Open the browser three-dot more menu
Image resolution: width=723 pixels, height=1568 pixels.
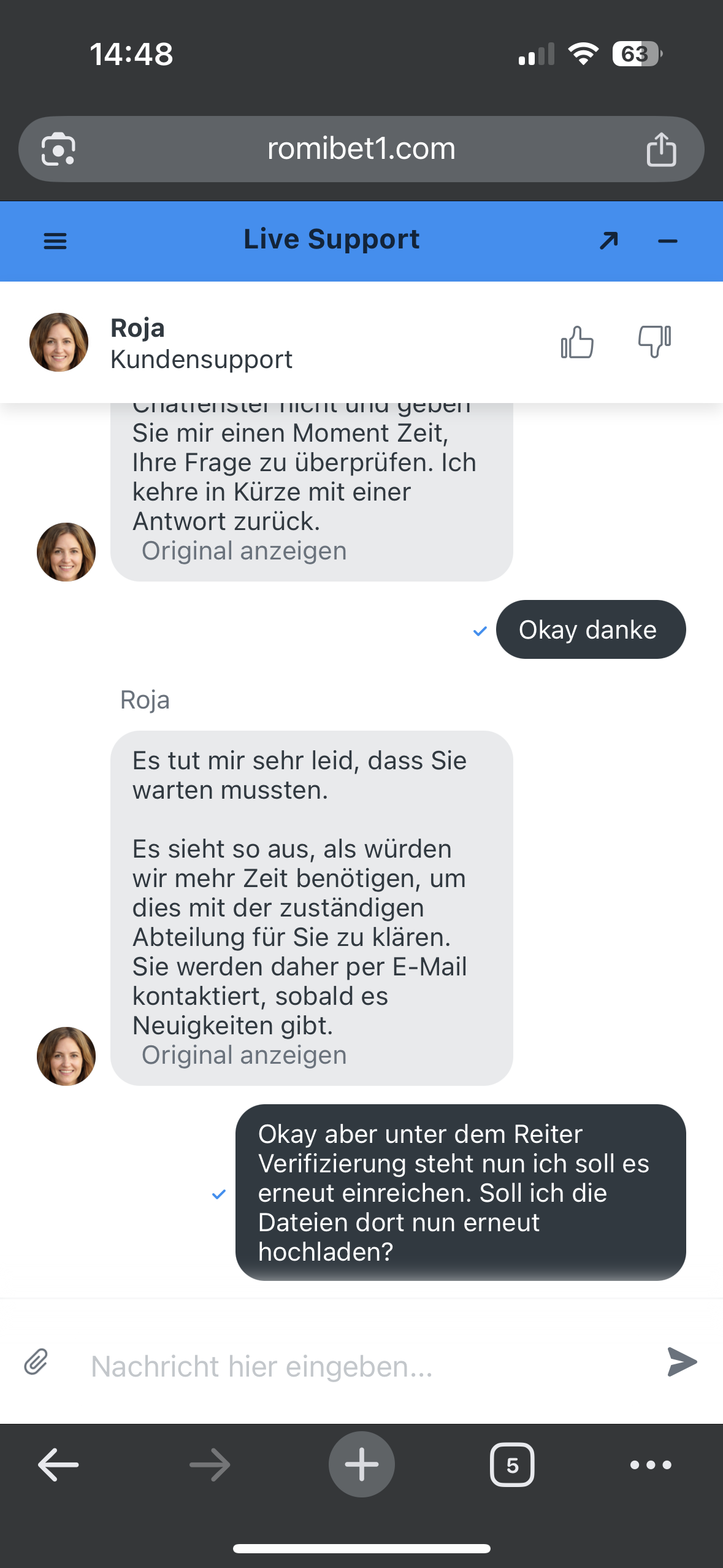tap(651, 1465)
